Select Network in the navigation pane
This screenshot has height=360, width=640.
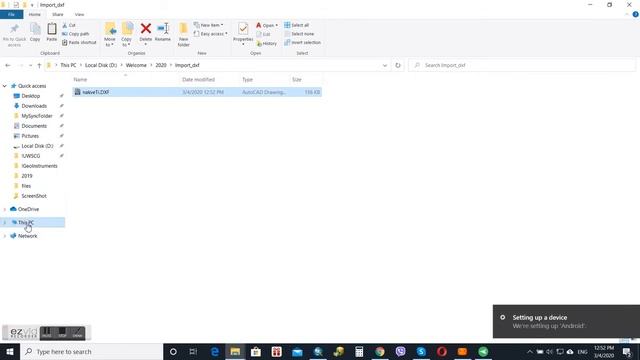tap(27, 236)
